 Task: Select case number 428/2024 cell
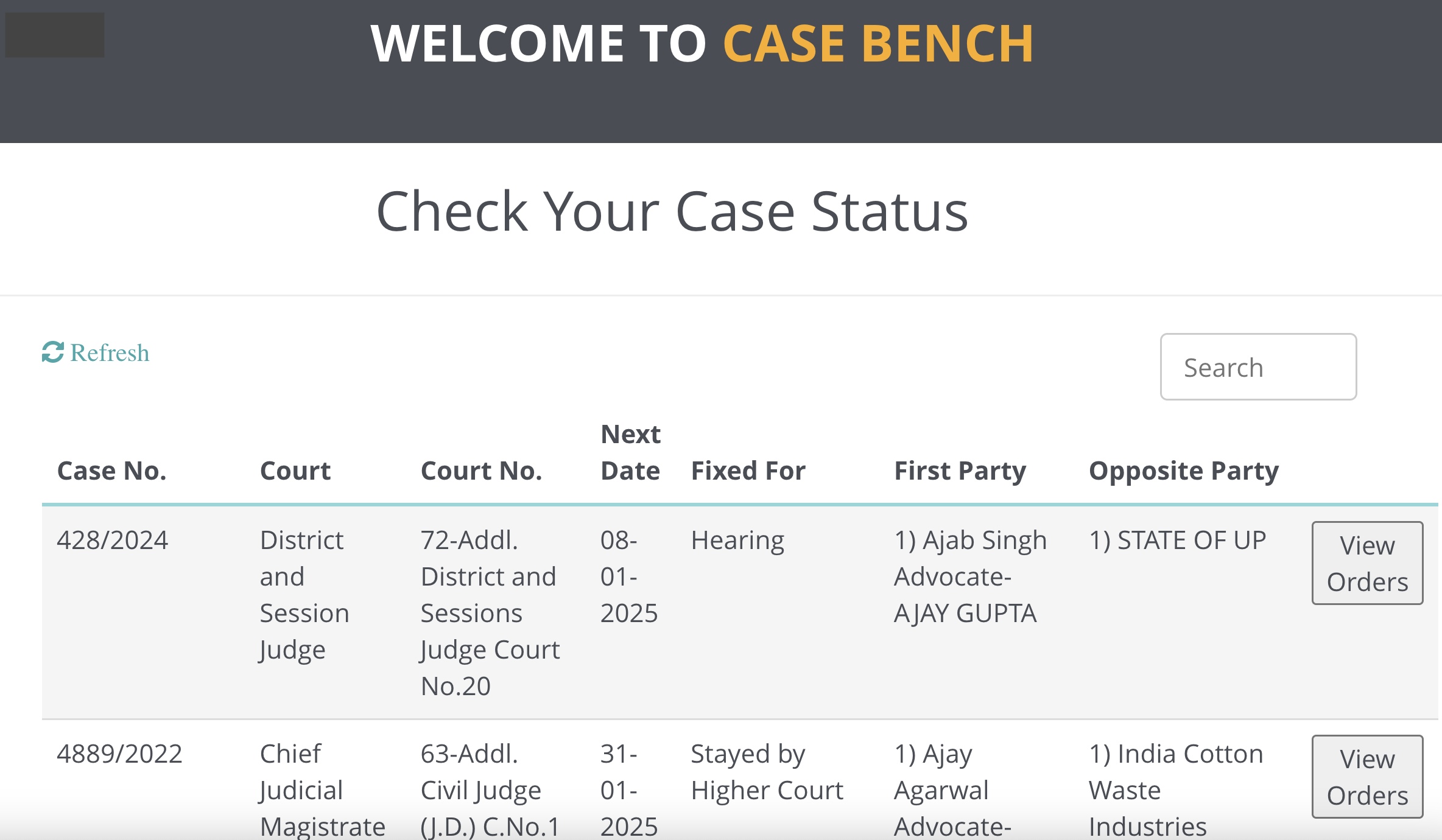[112, 540]
